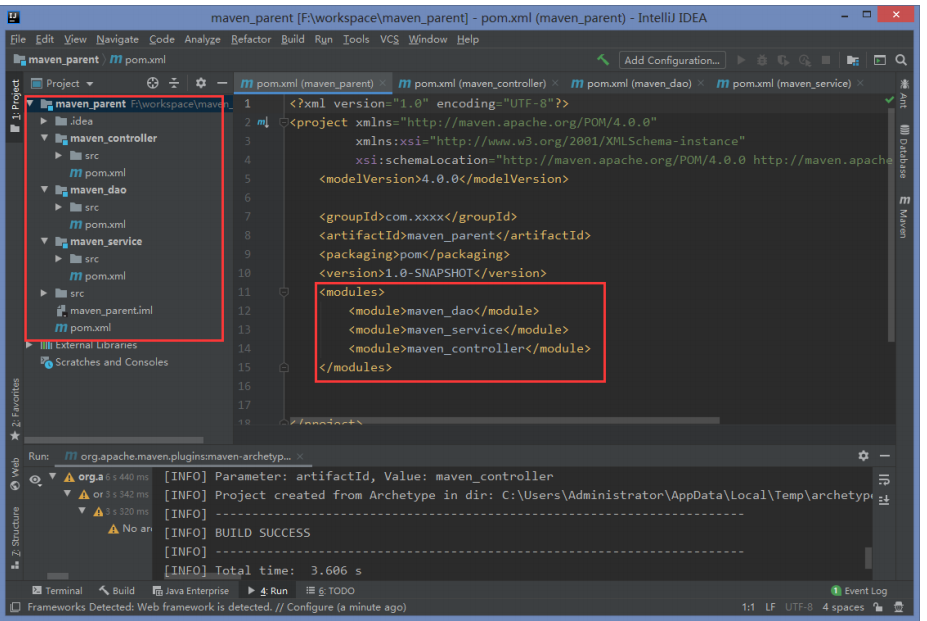This screenshot has height=621, width=927.
Task: Toggle soft-wrap icon in Run console
Action: (884, 480)
